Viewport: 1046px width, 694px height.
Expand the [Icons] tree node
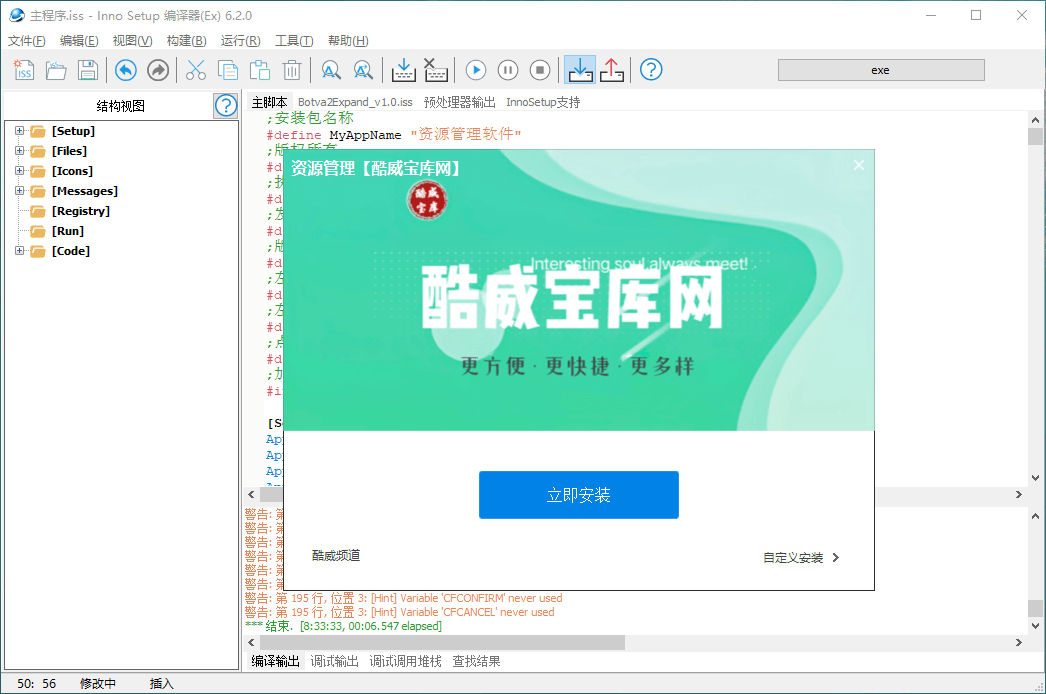coord(19,171)
